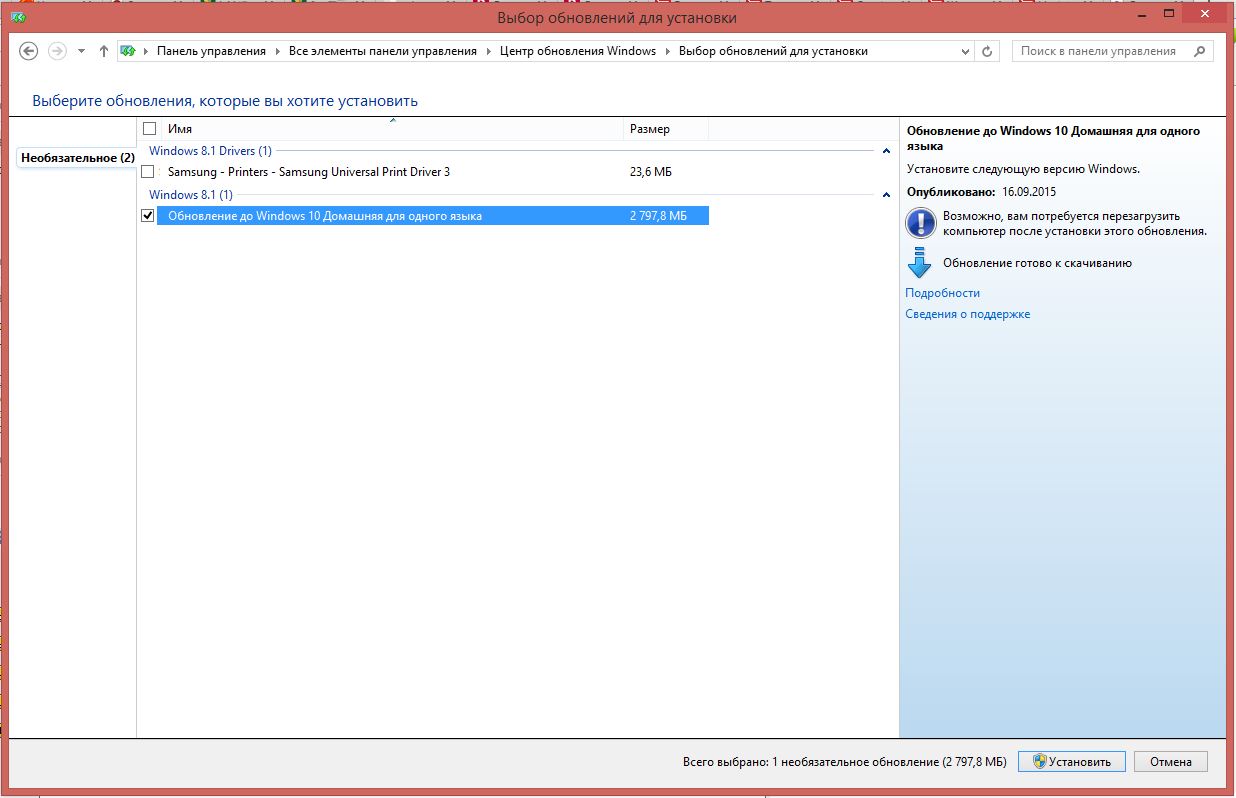Click the Выберите обновления heading text
The image size is (1236, 798).
(225, 101)
